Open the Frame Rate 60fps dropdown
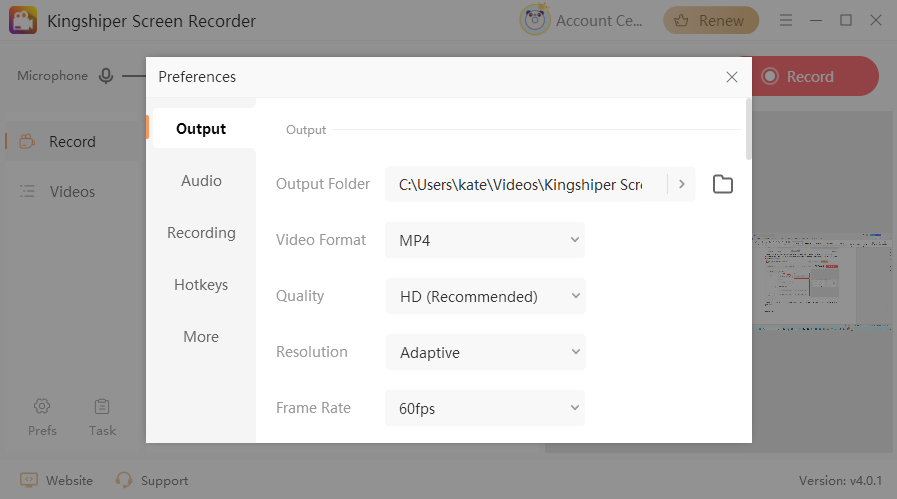897x499 pixels. pos(485,409)
